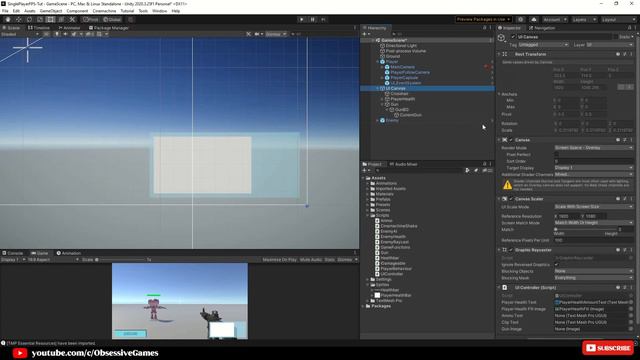Open the Blocking Objects dropdown
The image size is (640, 360).
(x=593, y=271)
